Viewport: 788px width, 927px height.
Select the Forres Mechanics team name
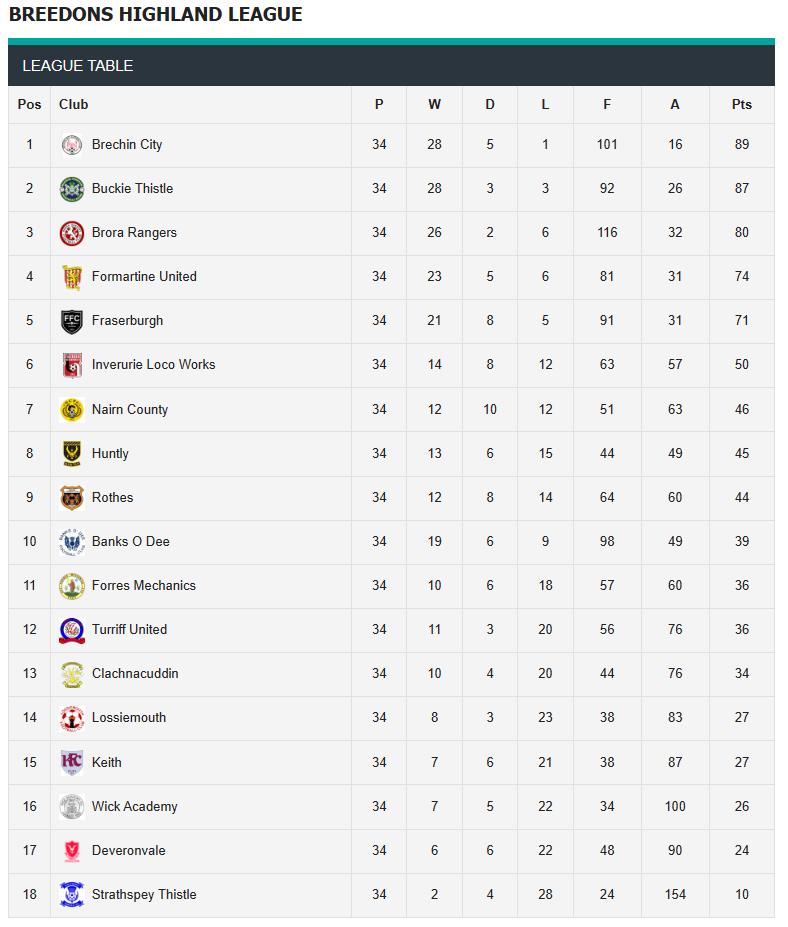pyautogui.click(x=143, y=586)
